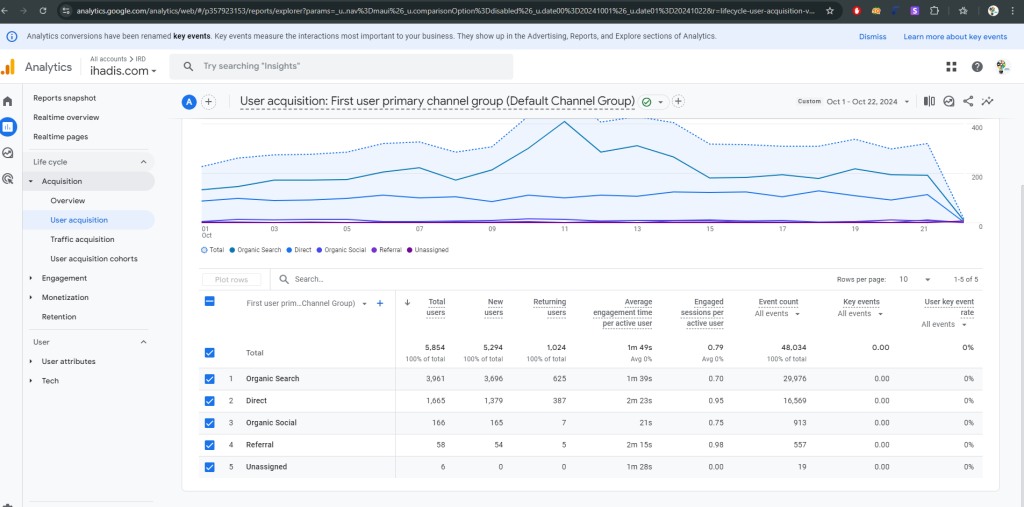Open the Advertising icon in left rail

[x=8, y=179]
